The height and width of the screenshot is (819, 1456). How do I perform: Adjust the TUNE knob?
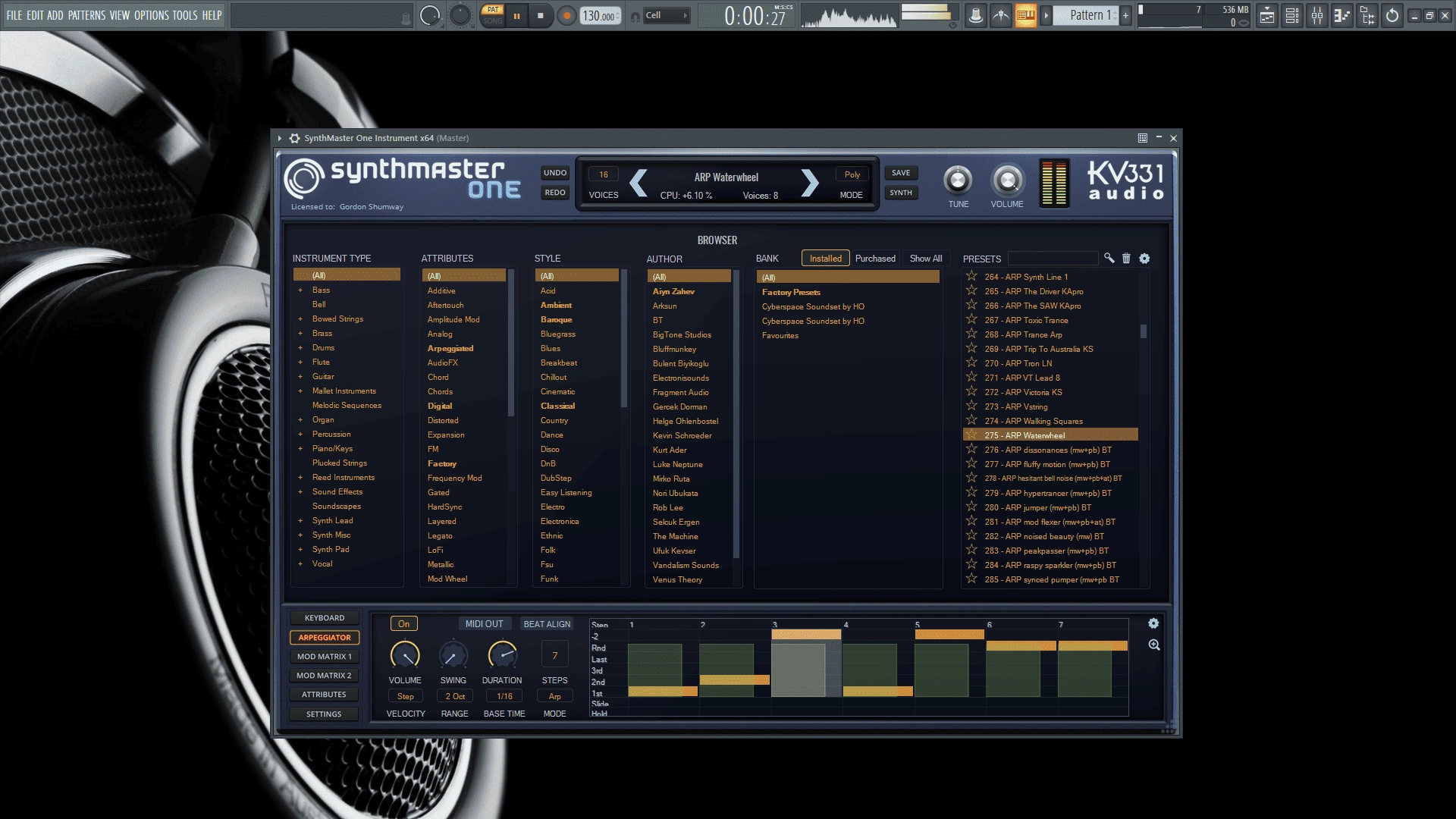[958, 180]
